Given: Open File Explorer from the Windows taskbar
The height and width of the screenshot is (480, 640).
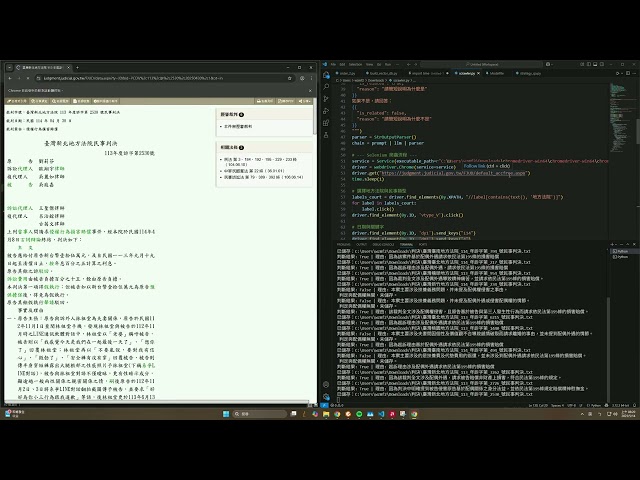Looking at the screenshot, I should [x=326, y=414].
